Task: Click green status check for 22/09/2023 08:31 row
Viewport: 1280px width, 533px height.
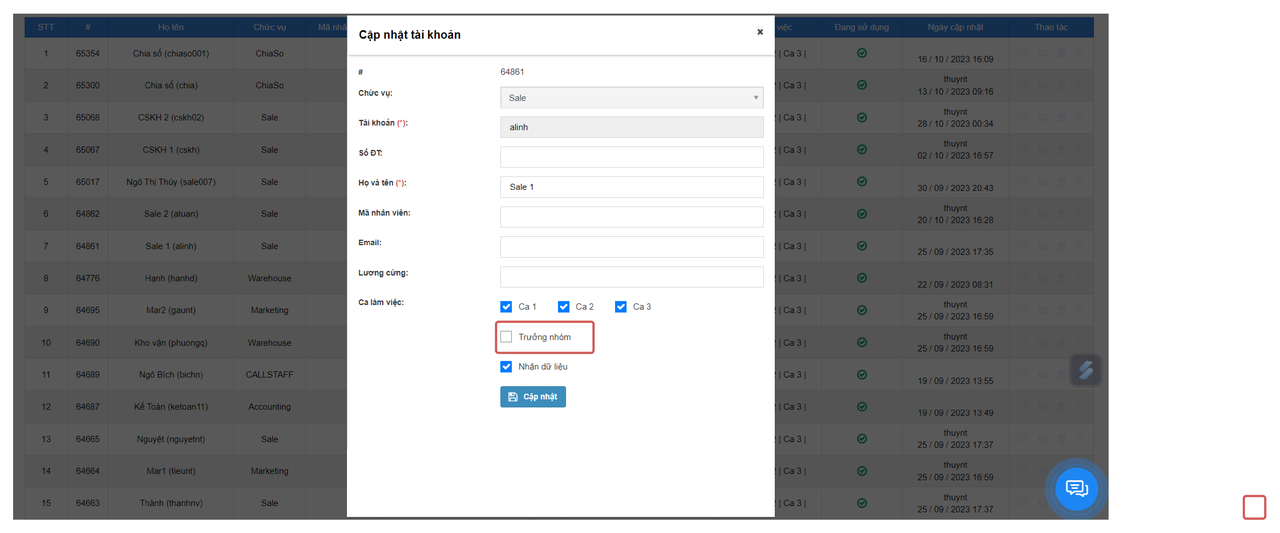Action: (x=862, y=278)
